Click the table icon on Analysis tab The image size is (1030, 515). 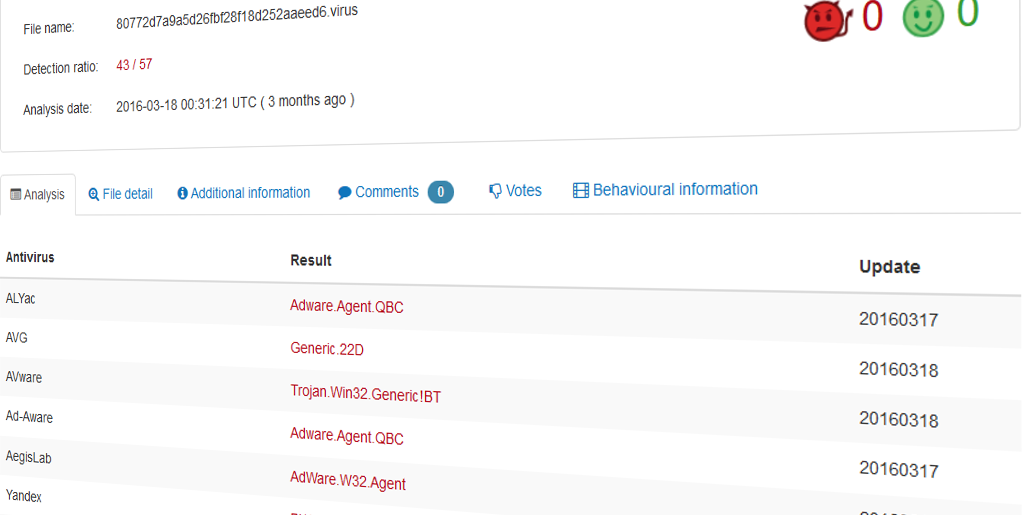[x=15, y=195]
